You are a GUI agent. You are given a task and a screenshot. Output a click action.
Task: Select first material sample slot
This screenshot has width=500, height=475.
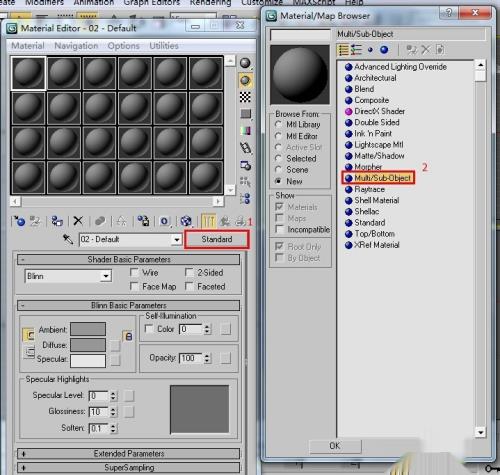(28, 73)
